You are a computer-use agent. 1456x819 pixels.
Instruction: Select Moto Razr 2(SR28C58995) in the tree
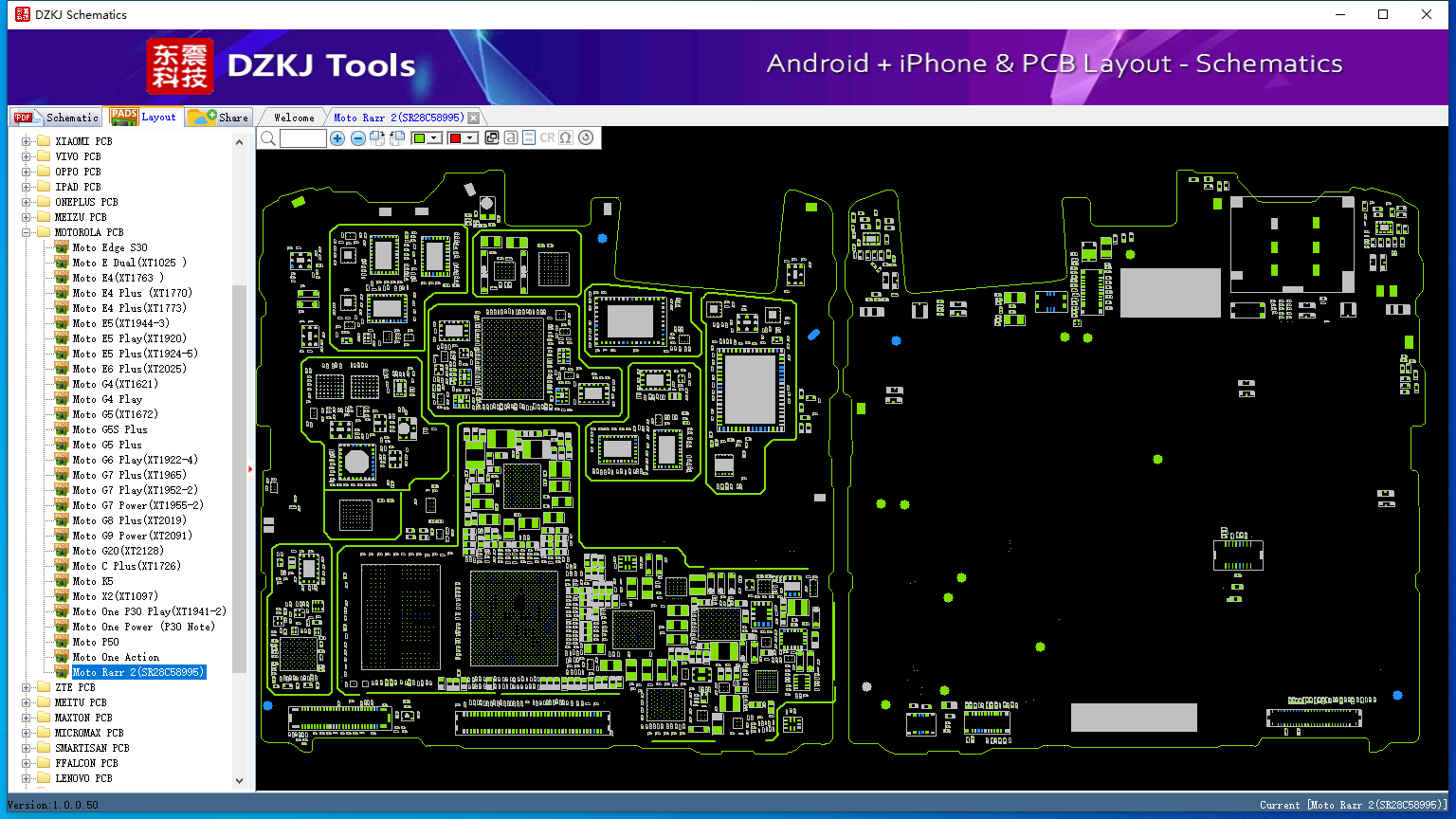[x=138, y=672]
